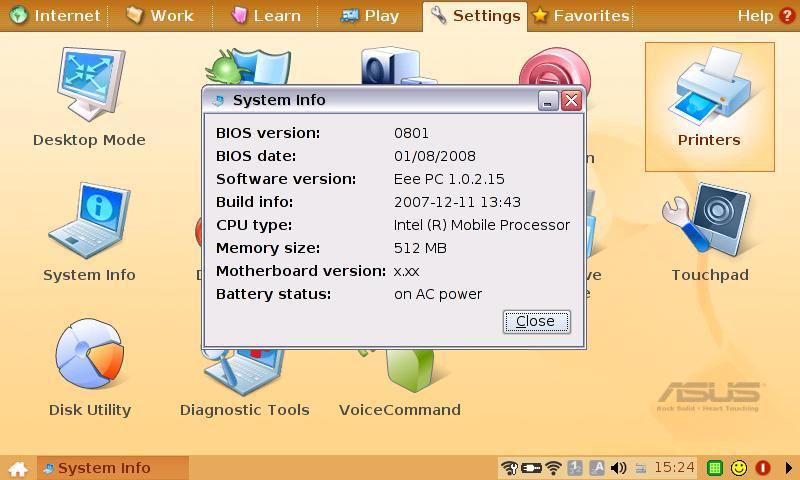This screenshot has width=800, height=480.
Task: Click the AC power plug tray icon
Action: (531, 467)
